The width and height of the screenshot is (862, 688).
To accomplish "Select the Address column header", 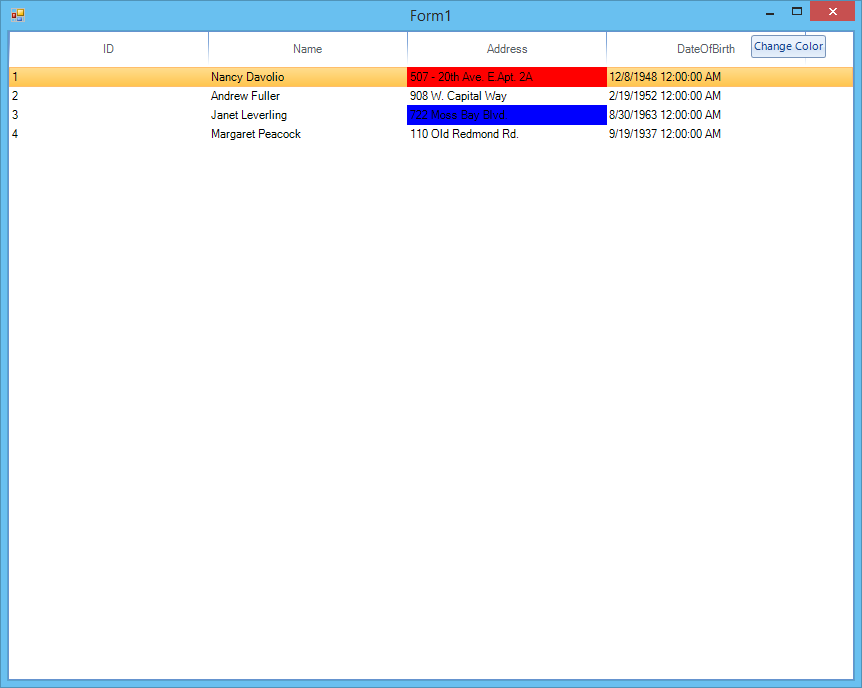I will (506, 49).
